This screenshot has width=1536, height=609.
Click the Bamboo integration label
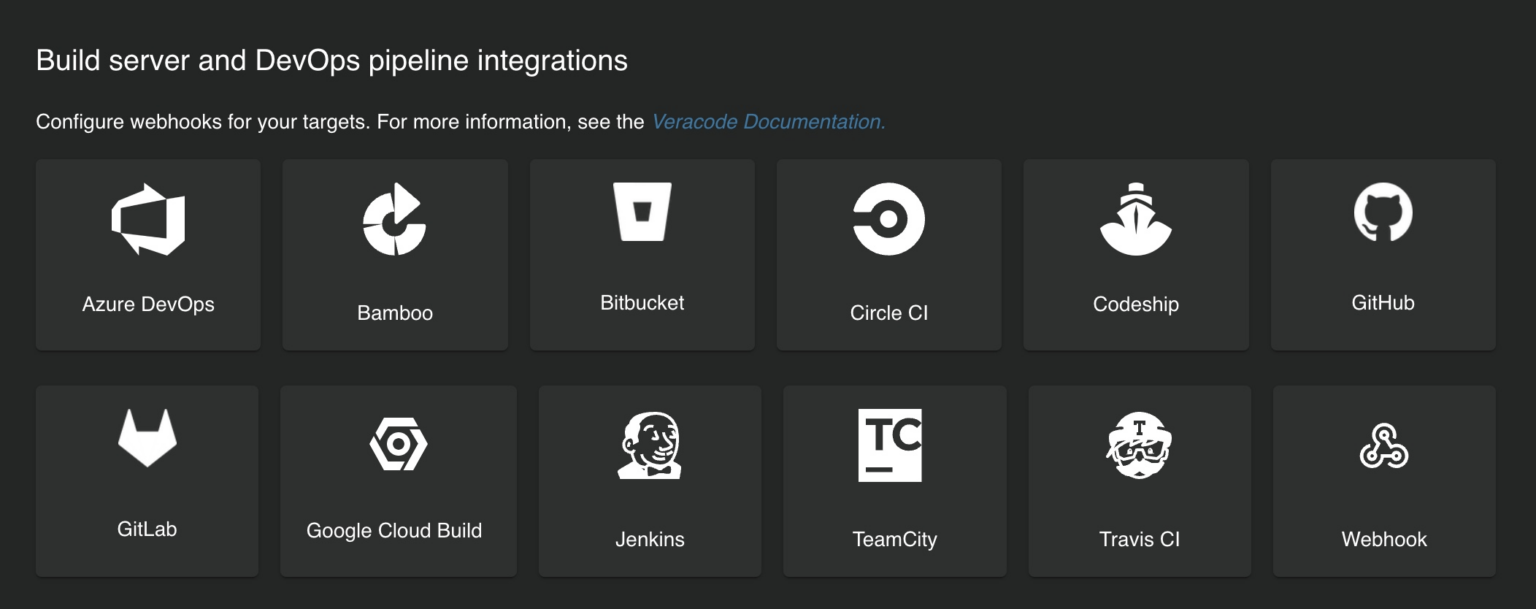[395, 312]
